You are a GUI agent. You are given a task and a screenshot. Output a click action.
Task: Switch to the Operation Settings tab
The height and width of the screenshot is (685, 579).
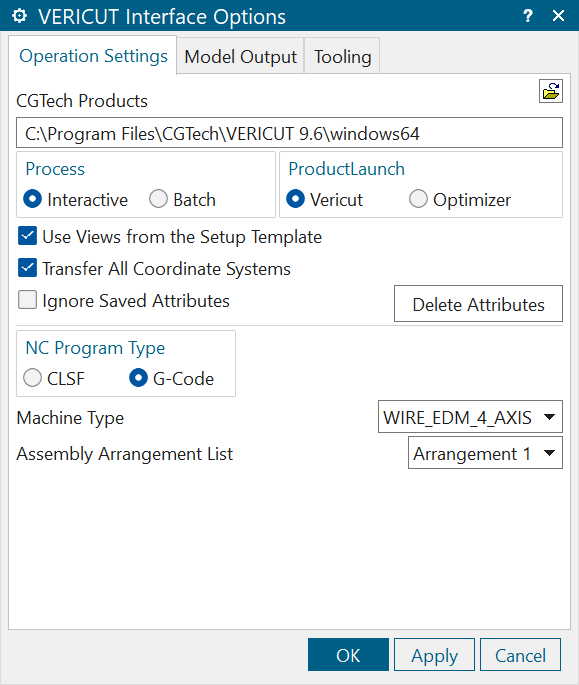pyautogui.click(x=93, y=56)
